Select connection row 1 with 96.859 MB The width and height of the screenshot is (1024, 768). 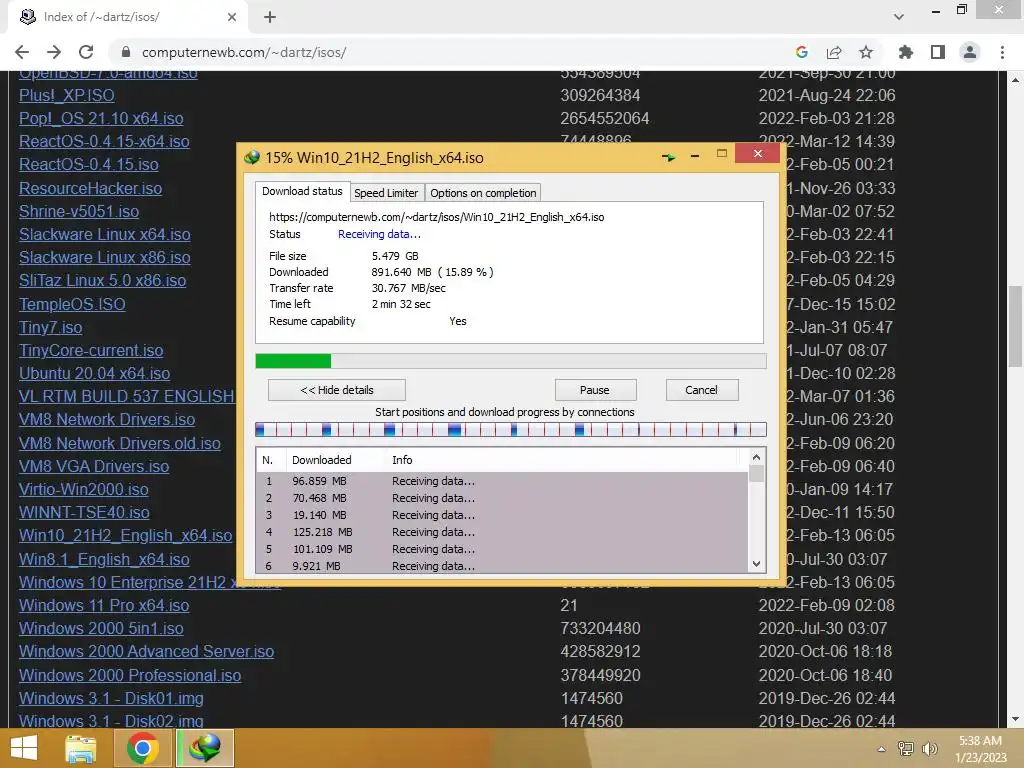coord(502,481)
